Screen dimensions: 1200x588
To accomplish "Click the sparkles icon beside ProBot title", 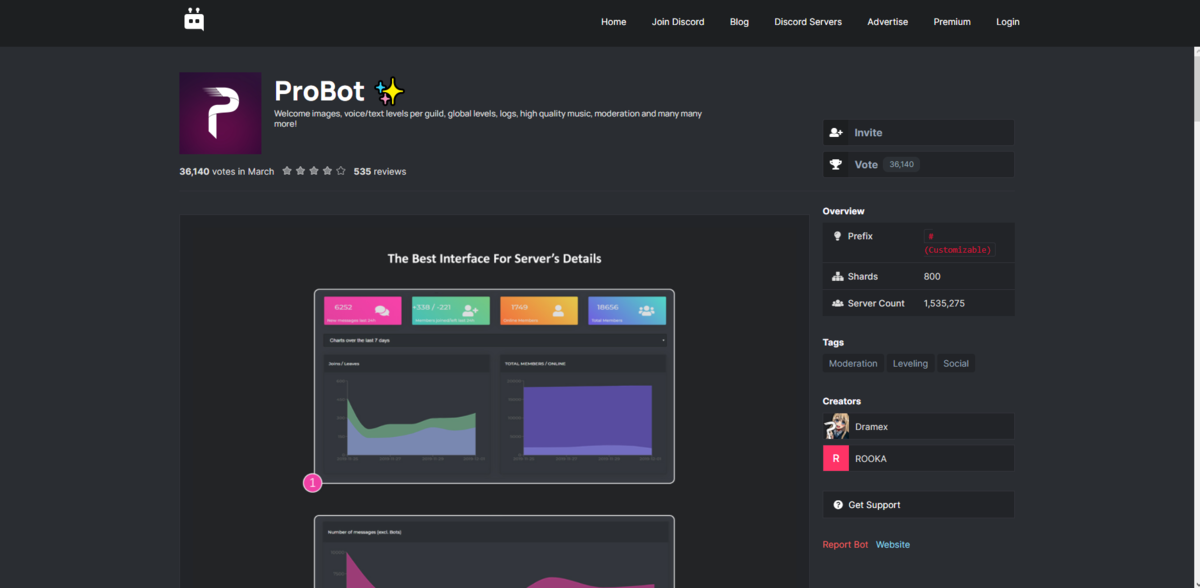I will (x=389, y=92).
